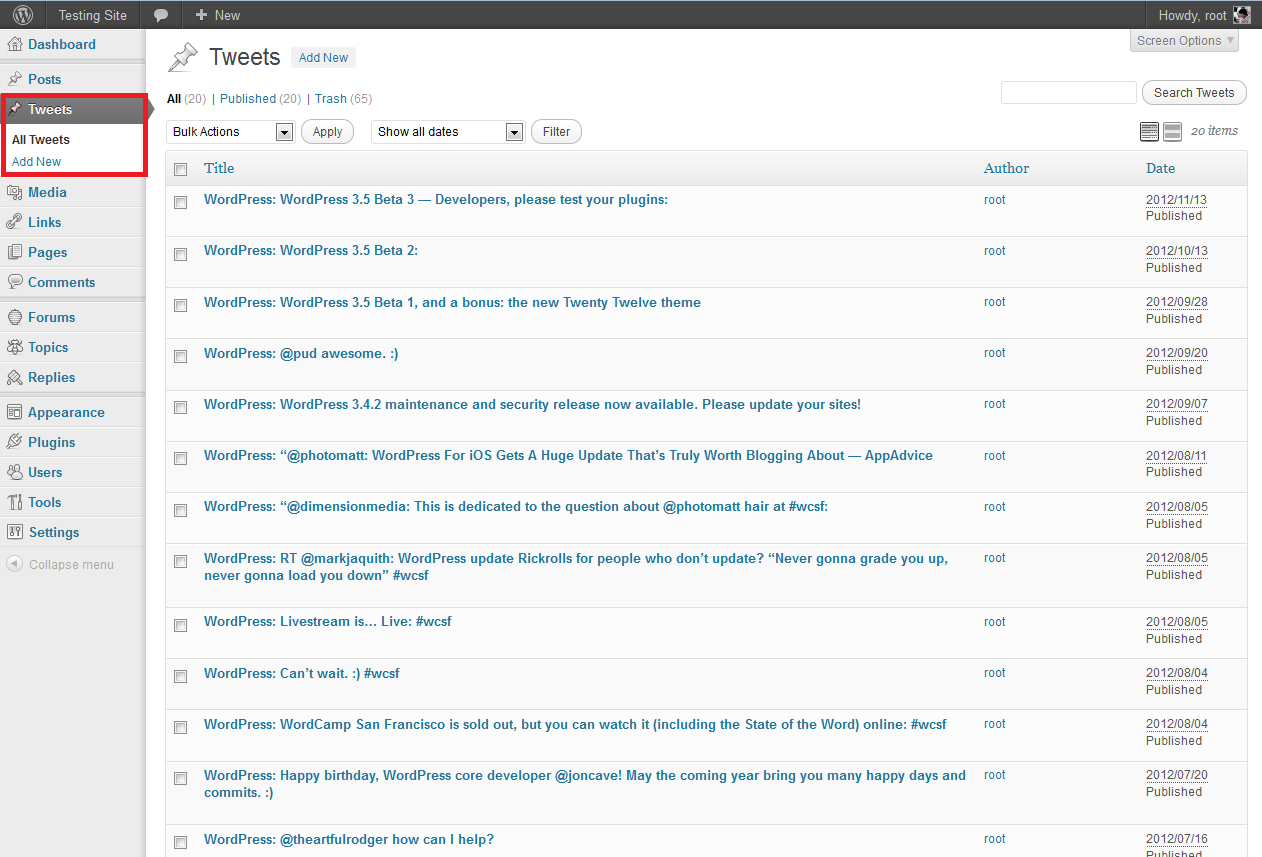This screenshot has height=857, width=1262.
Task: Click the Media icon in sidebar
Action: click(15, 192)
